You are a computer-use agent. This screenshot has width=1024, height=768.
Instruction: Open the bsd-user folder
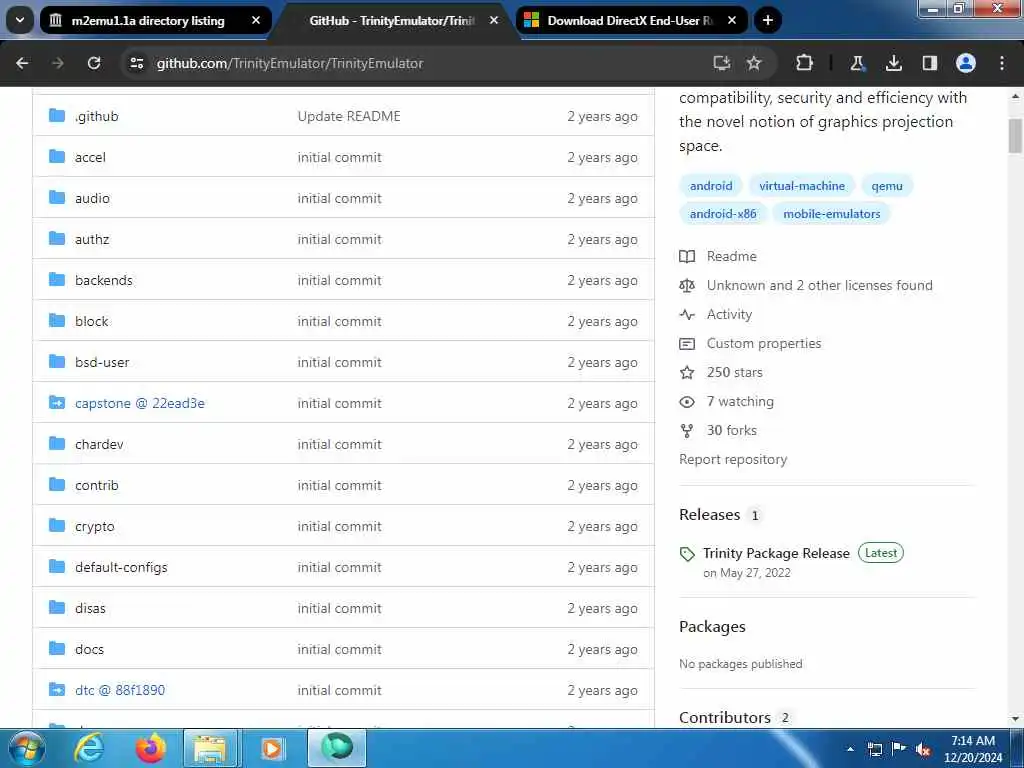(x=102, y=362)
